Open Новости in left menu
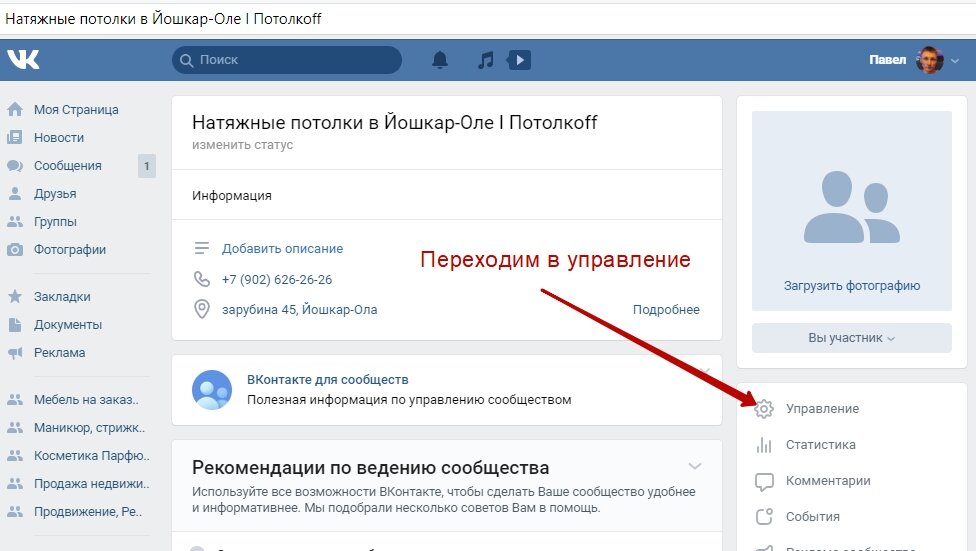976x551 pixels. (x=59, y=138)
